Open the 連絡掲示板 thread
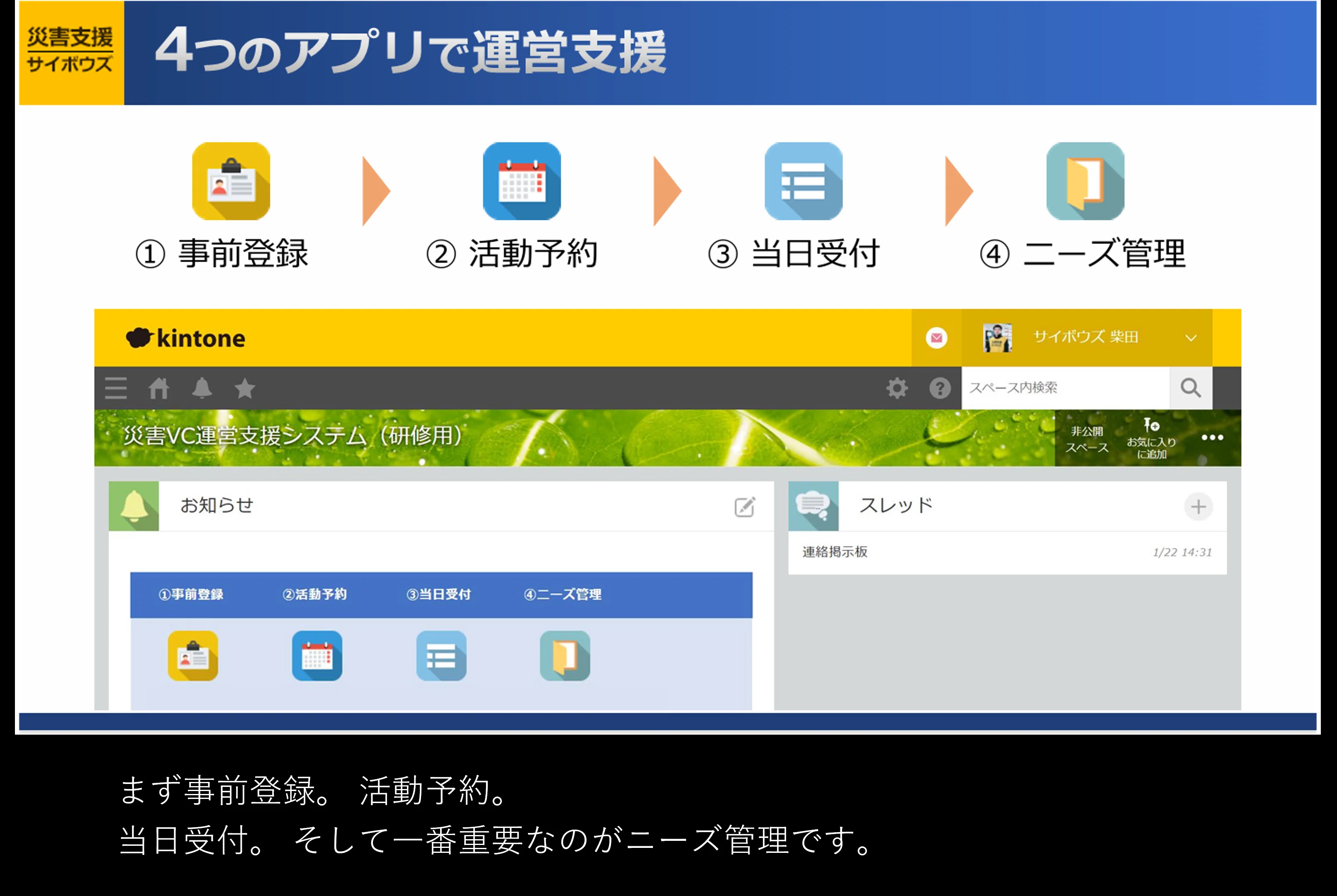This screenshot has height=896, width=1337. [x=835, y=552]
